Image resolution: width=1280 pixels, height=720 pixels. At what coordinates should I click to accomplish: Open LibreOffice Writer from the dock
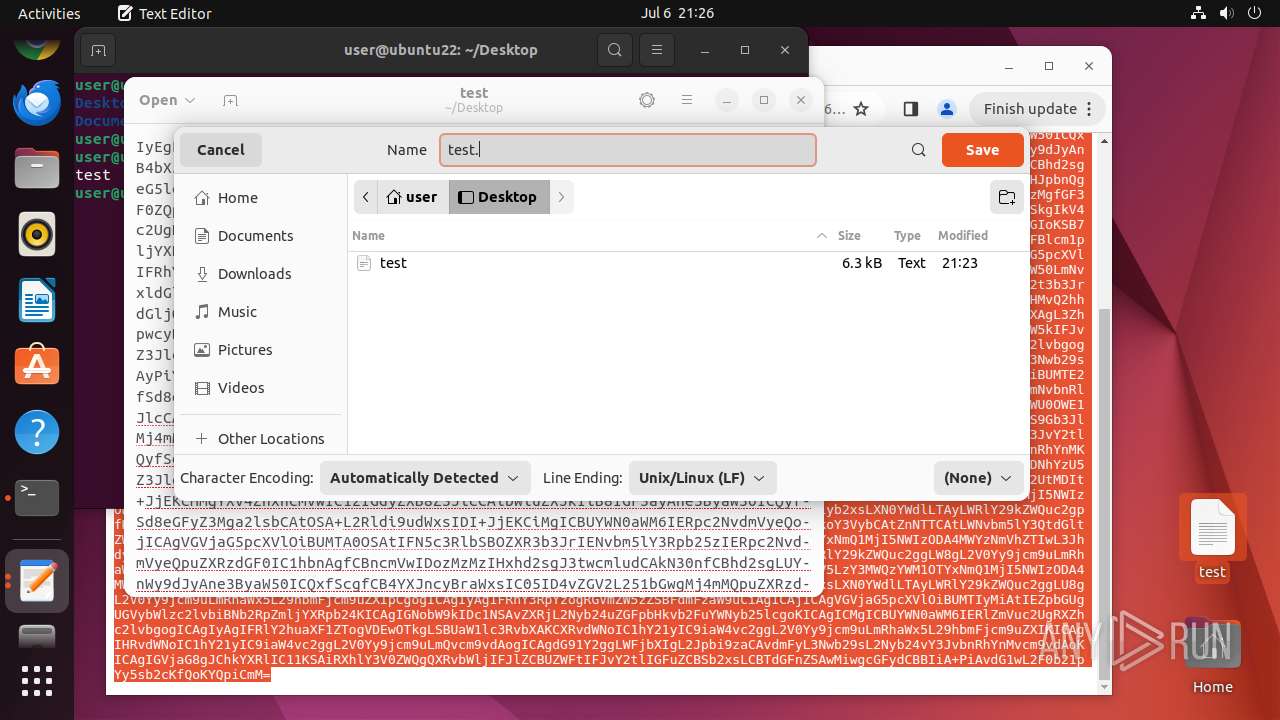(37, 300)
